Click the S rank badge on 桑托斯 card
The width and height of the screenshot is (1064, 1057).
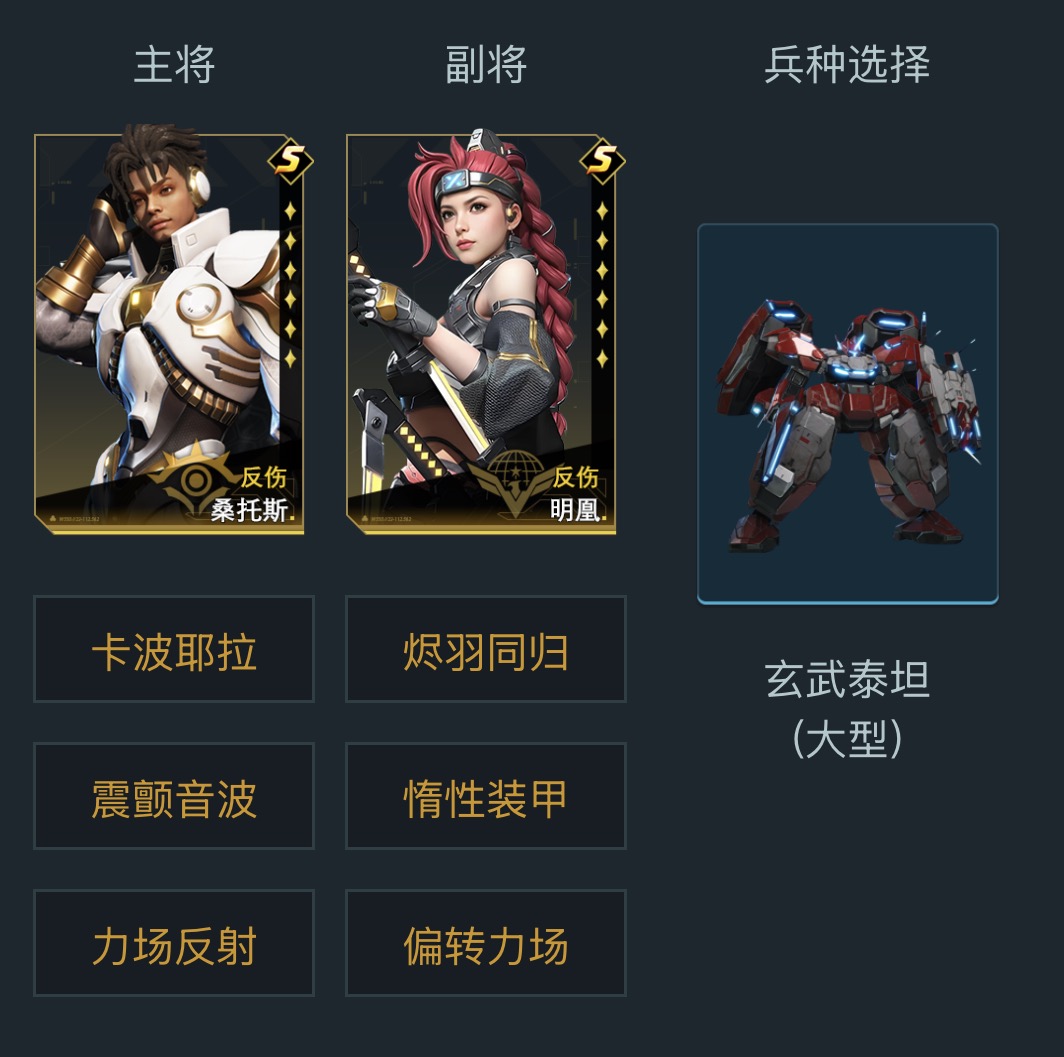(x=290, y=161)
